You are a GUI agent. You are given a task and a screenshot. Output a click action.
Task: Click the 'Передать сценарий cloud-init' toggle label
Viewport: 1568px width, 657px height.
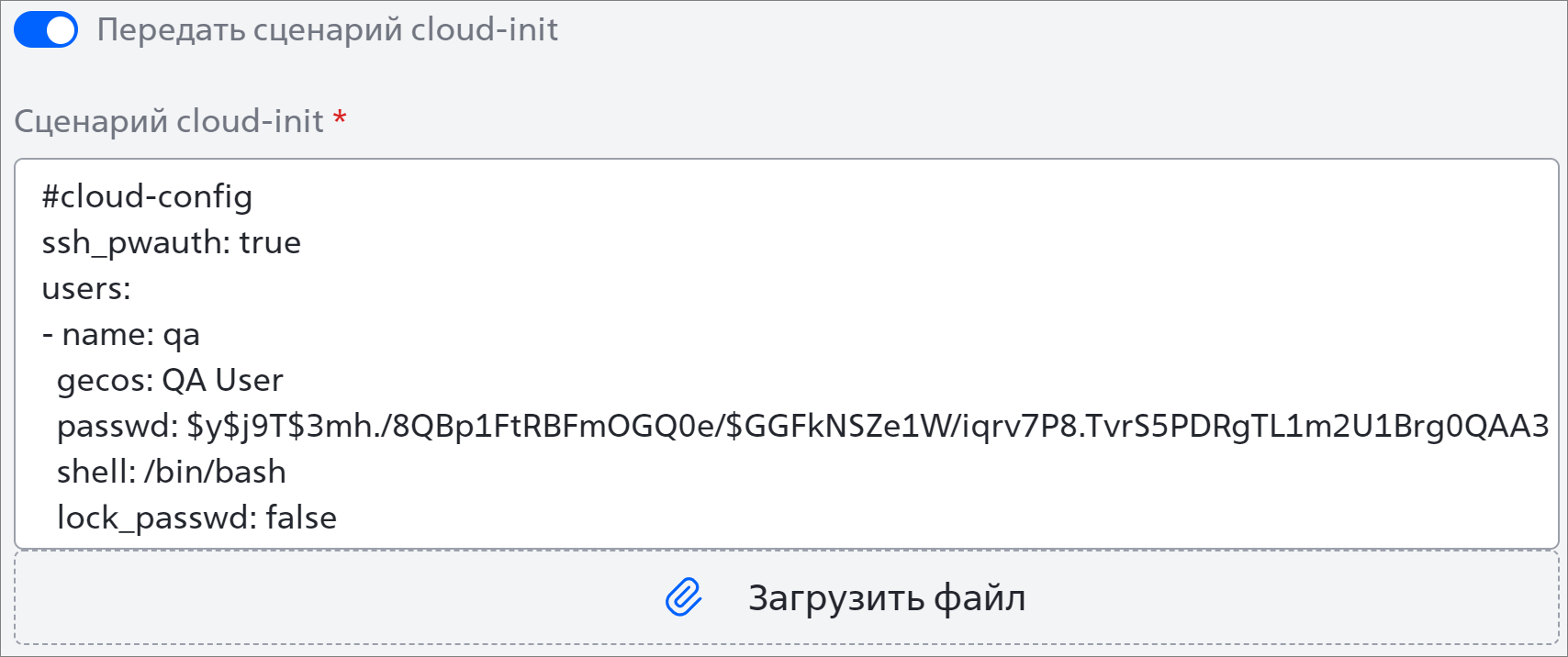[x=328, y=30]
